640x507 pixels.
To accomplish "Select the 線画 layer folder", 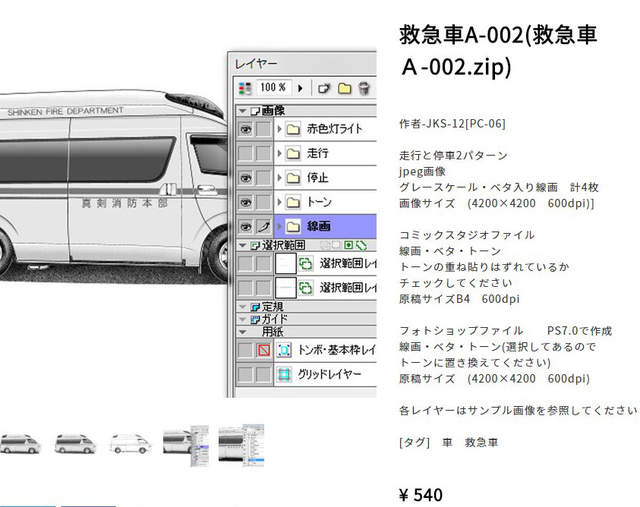I will 330,226.
